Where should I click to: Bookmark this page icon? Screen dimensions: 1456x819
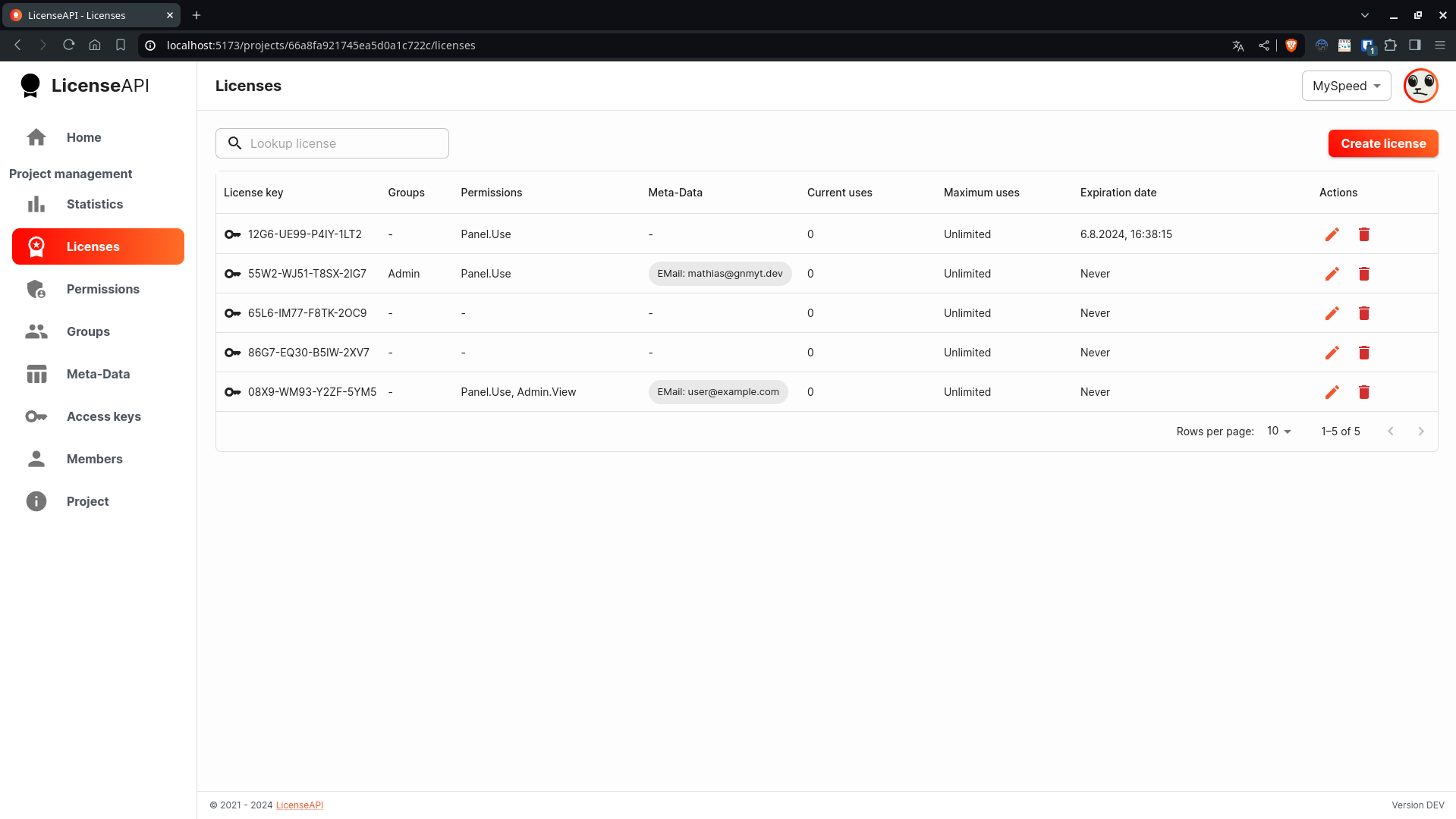pos(121,45)
